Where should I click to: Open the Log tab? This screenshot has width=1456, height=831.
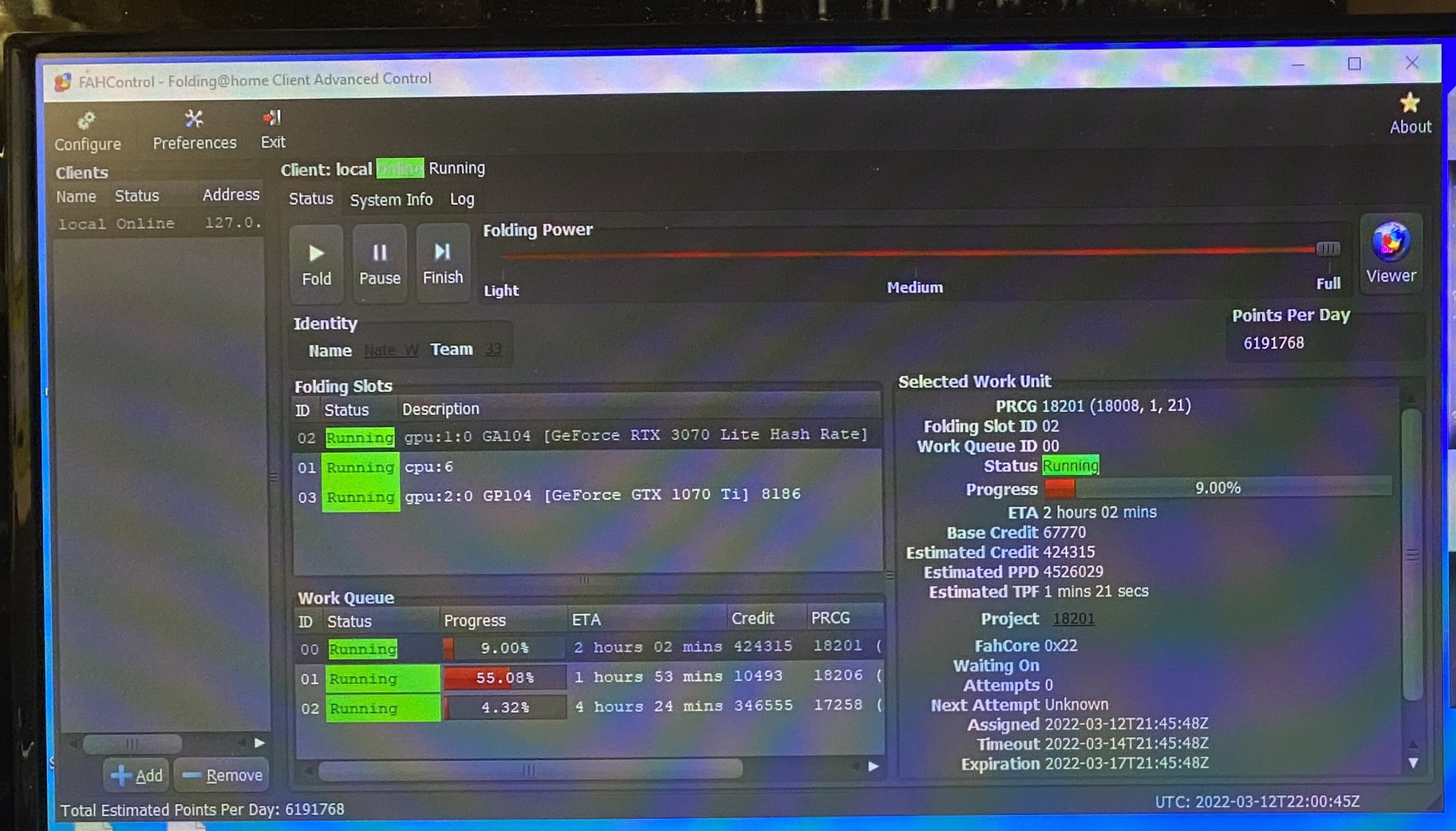click(462, 199)
